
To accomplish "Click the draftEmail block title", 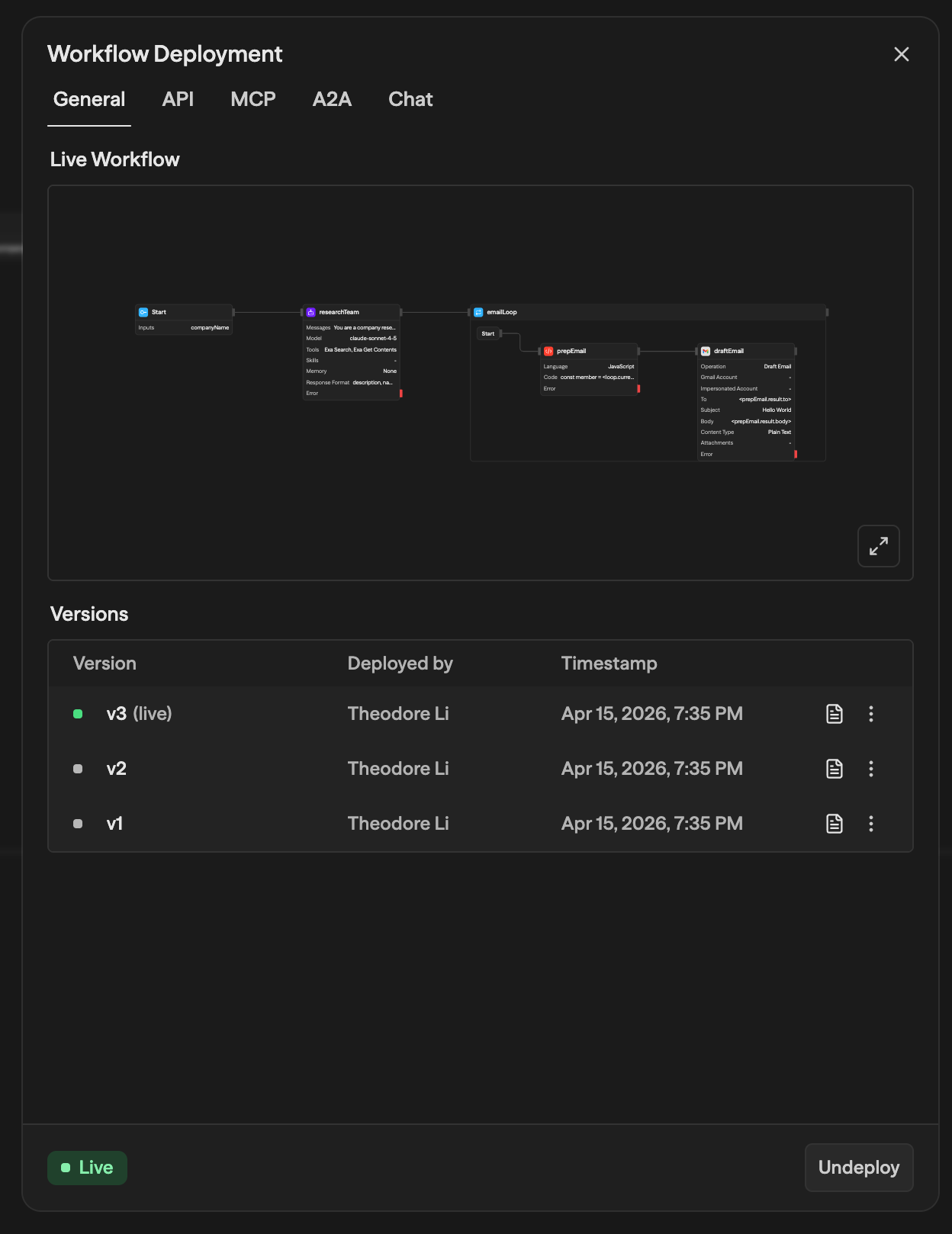I will click(728, 351).
